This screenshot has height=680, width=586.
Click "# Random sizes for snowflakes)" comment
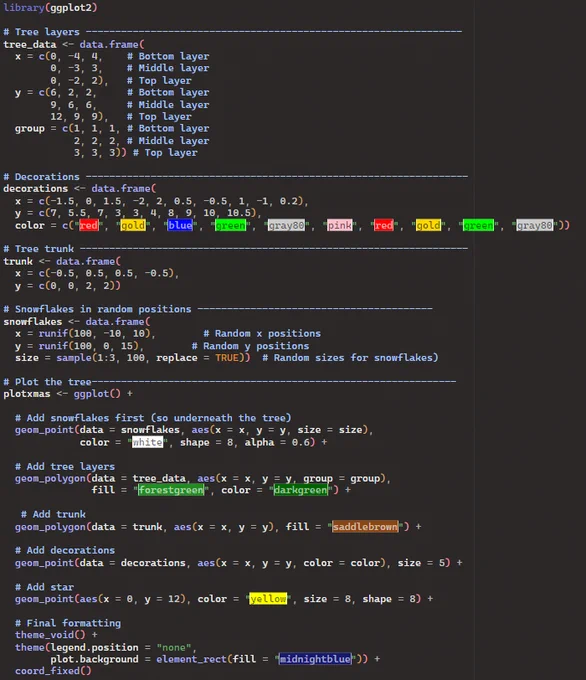350,358
